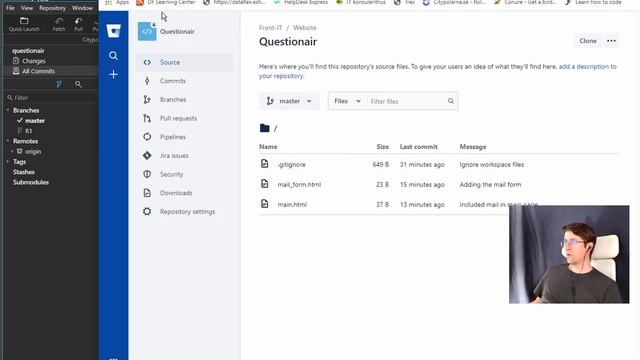
Task: Select Submodules in Sourcetree sidebar
Action: point(31,182)
